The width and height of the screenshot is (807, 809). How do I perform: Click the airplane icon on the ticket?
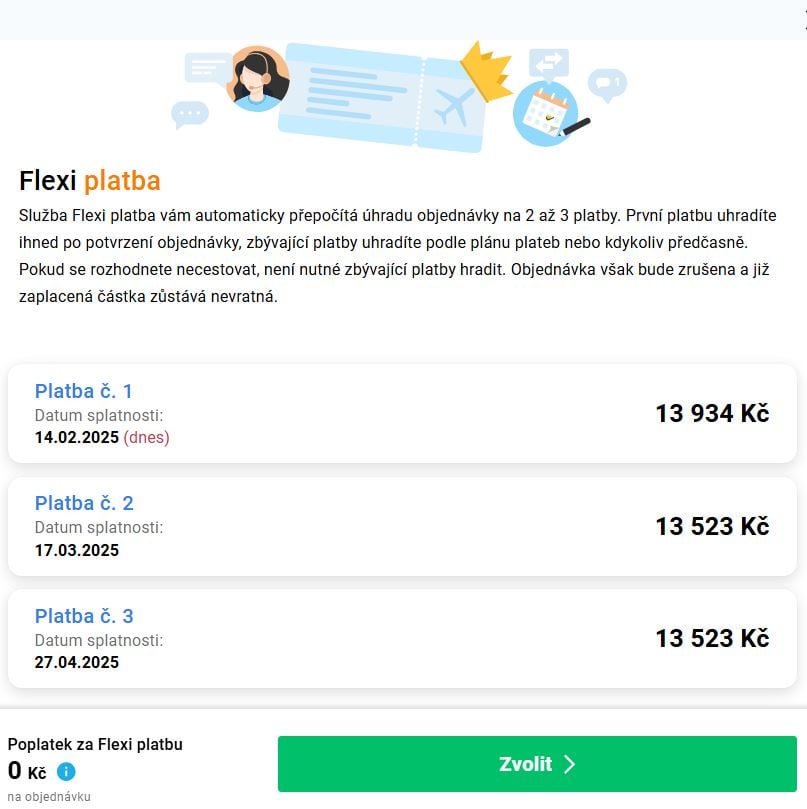click(x=455, y=106)
